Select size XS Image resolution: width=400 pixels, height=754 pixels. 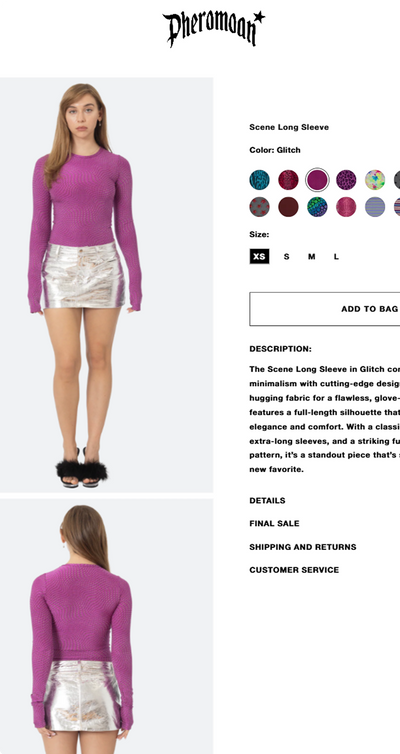[x=259, y=256]
